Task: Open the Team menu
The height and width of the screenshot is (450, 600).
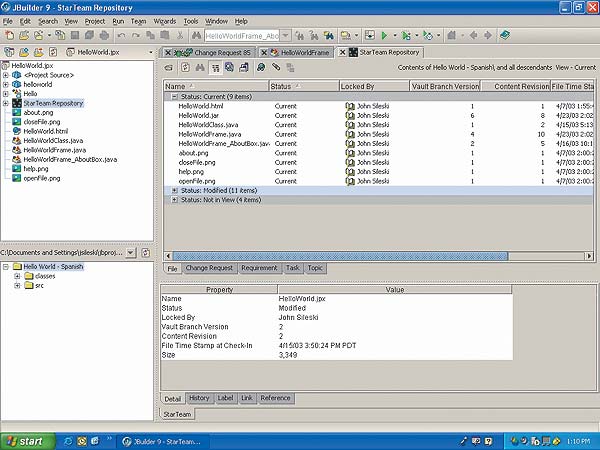Action: [x=139, y=21]
